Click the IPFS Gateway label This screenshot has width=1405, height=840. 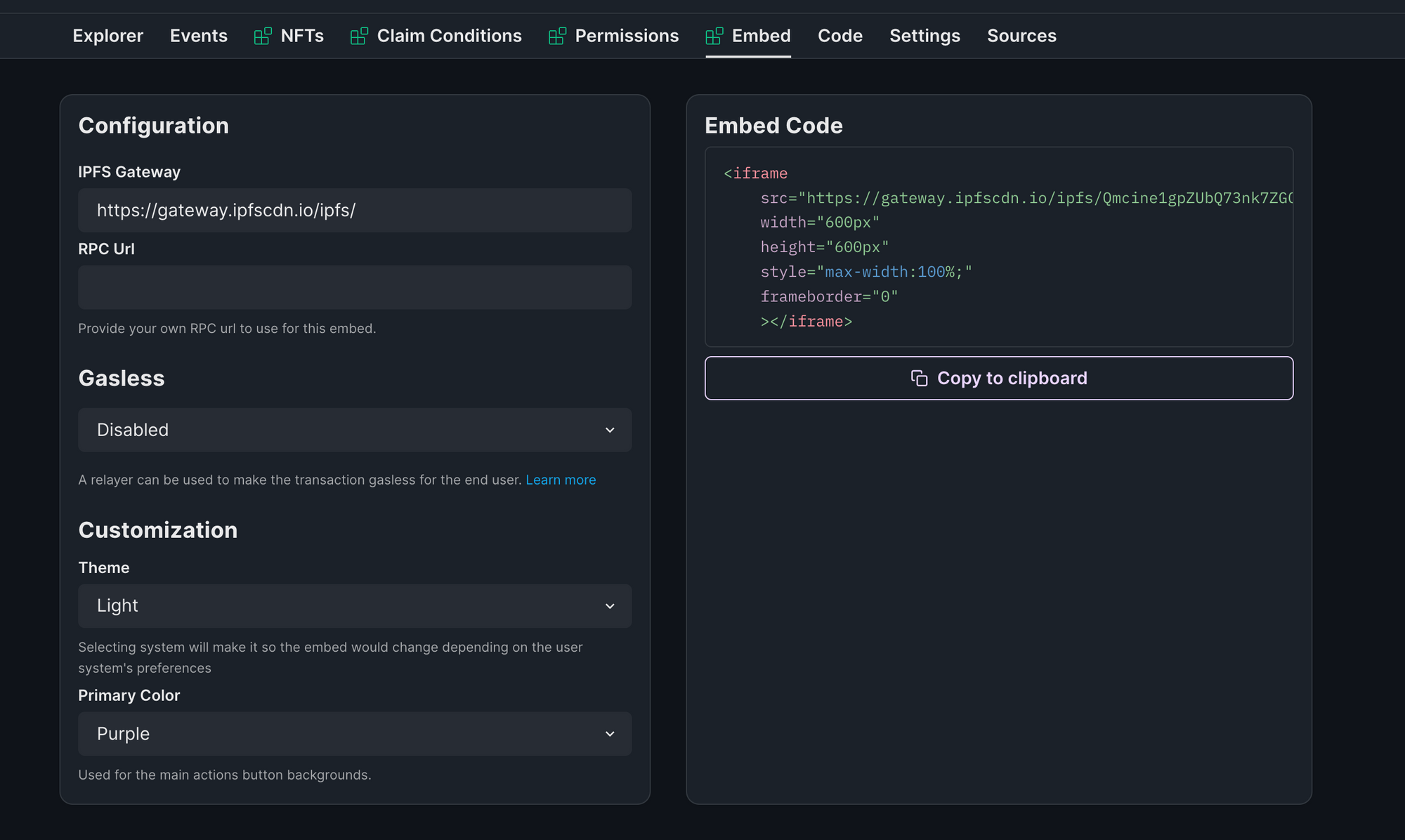pyautogui.click(x=129, y=172)
